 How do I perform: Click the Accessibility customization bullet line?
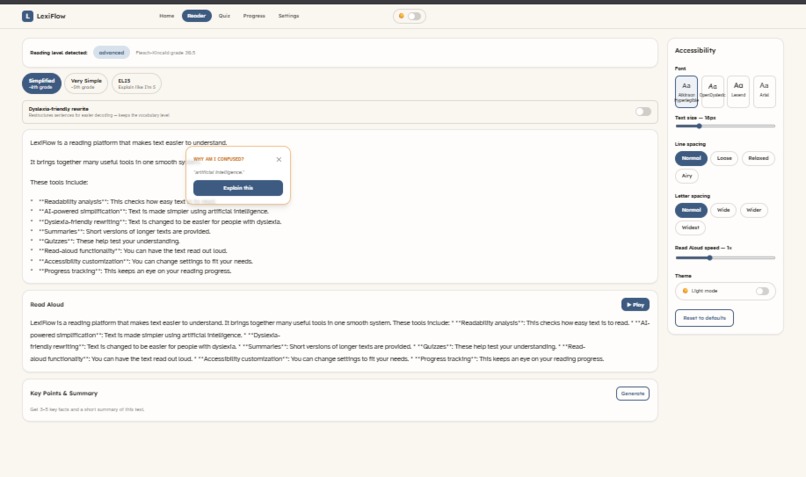click(x=141, y=261)
